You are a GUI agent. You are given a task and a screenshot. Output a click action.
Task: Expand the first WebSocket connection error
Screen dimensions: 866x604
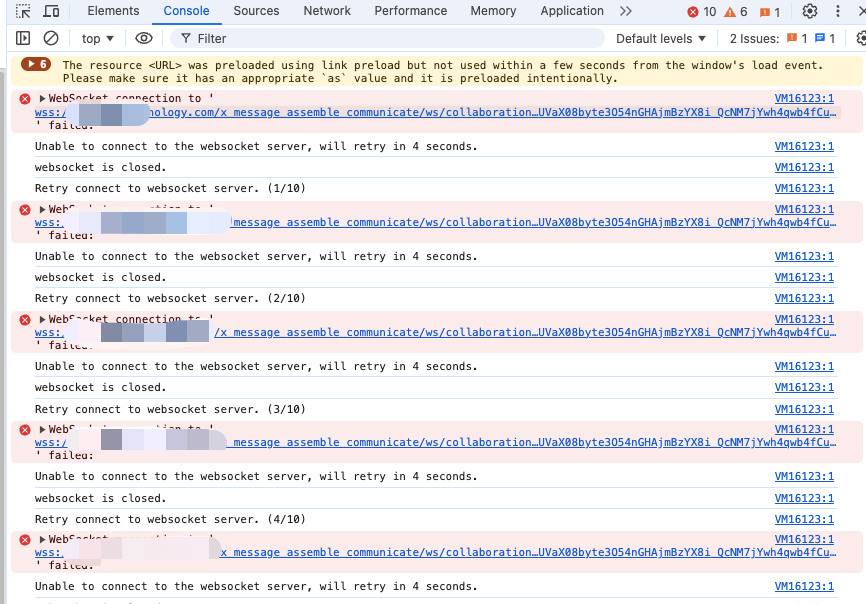[x=43, y=98]
